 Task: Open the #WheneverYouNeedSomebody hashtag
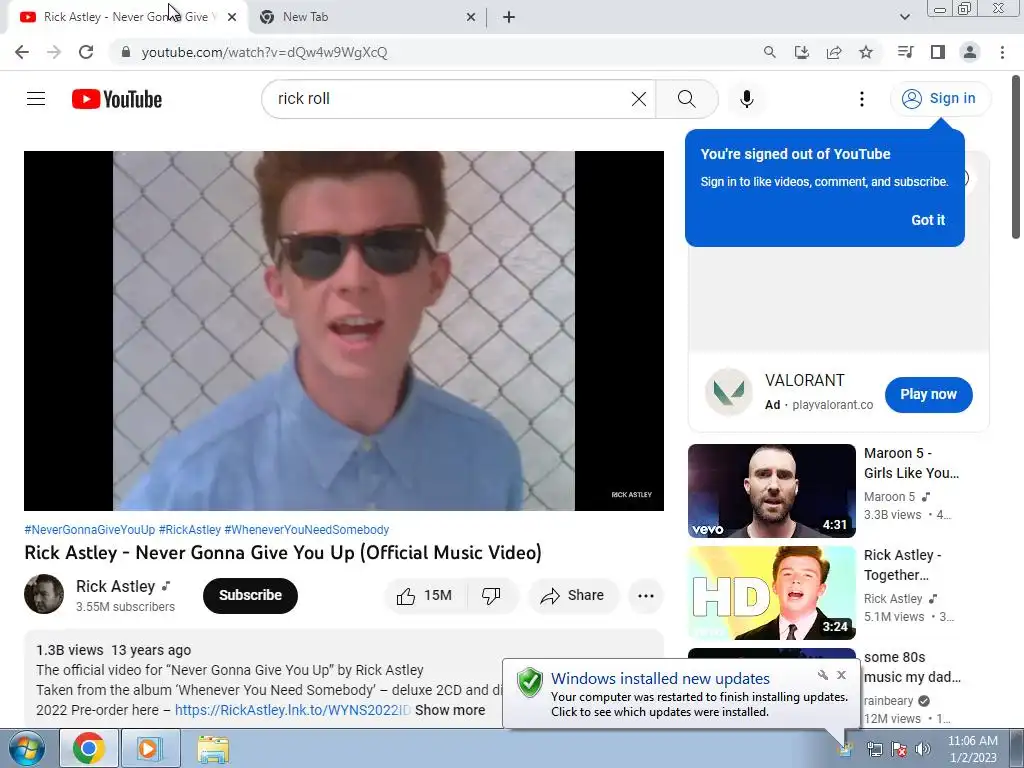306,530
